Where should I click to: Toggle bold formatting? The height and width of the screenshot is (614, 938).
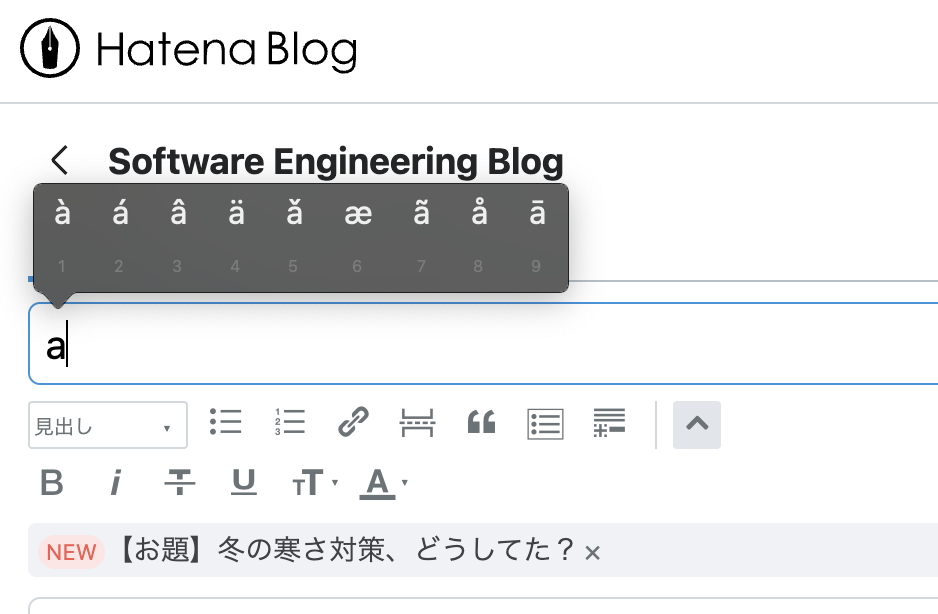[x=52, y=484]
